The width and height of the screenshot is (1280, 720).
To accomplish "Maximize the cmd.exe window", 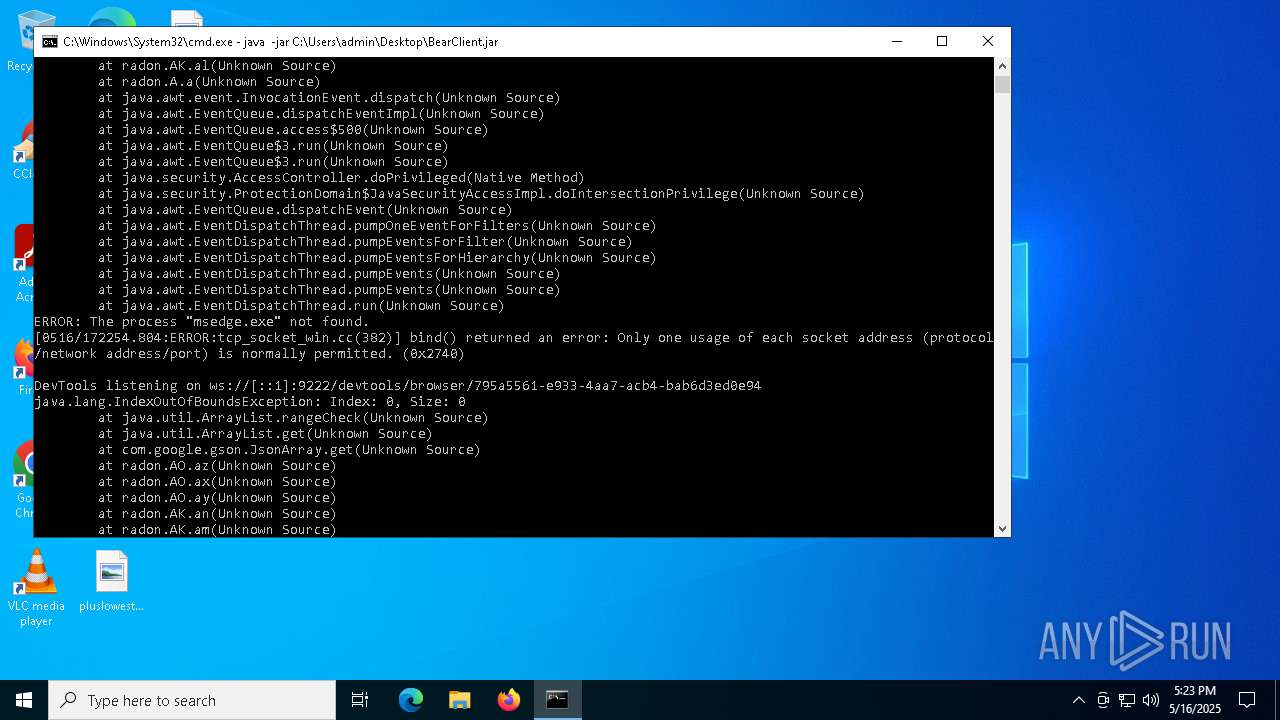I will (942, 41).
